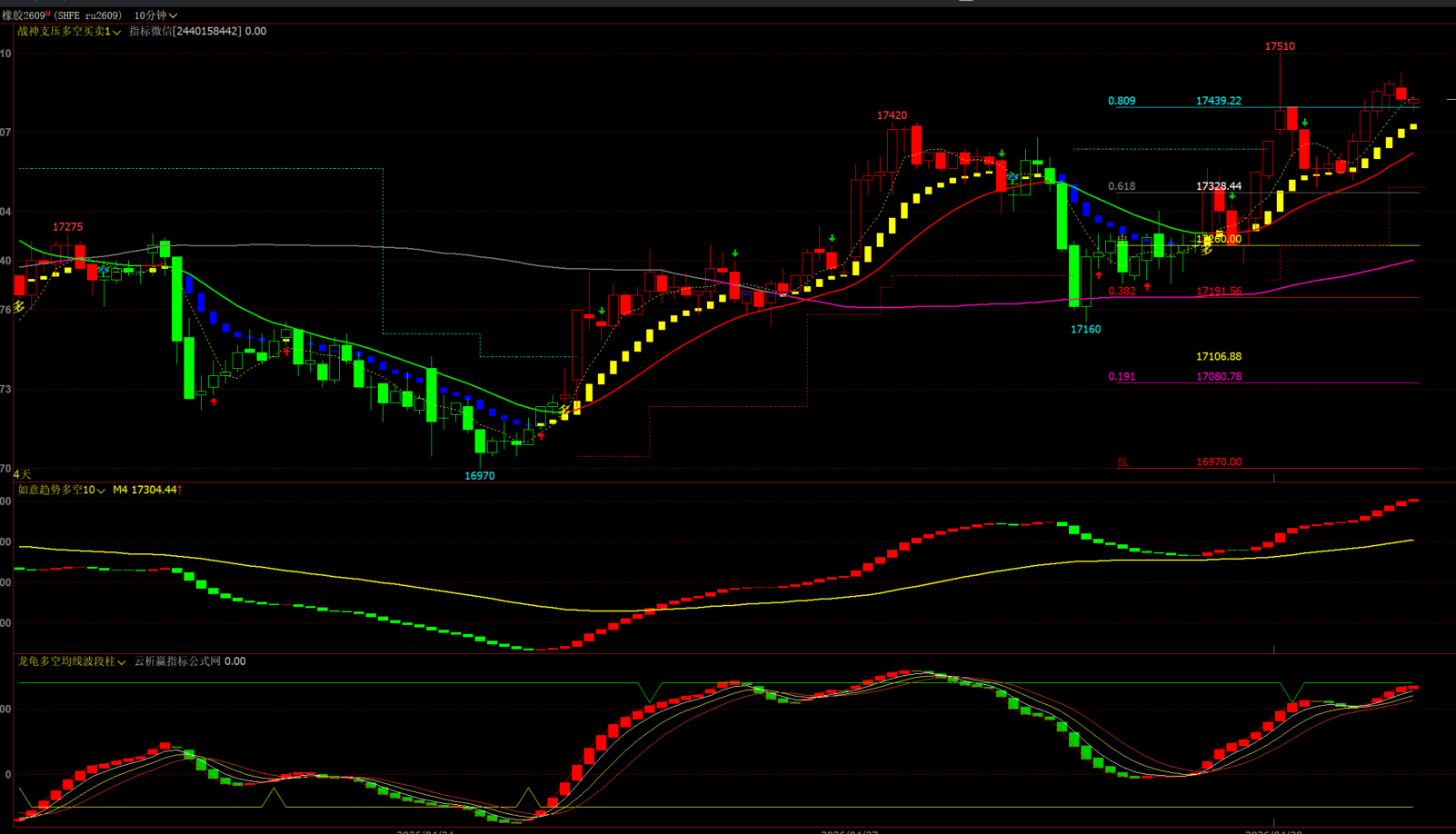Select the red buy arrow right of 16970 low
The image size is (1456, 834).
click(541, 436)
